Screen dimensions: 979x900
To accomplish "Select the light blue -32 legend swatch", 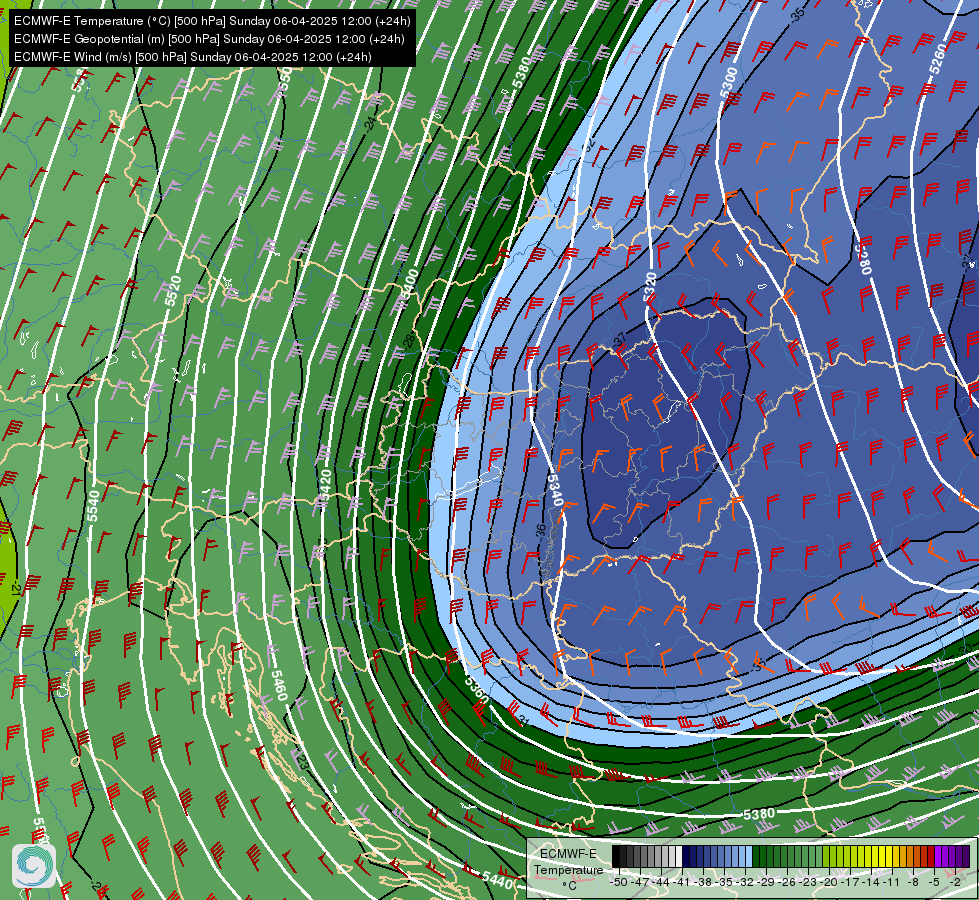I will 749,856.
